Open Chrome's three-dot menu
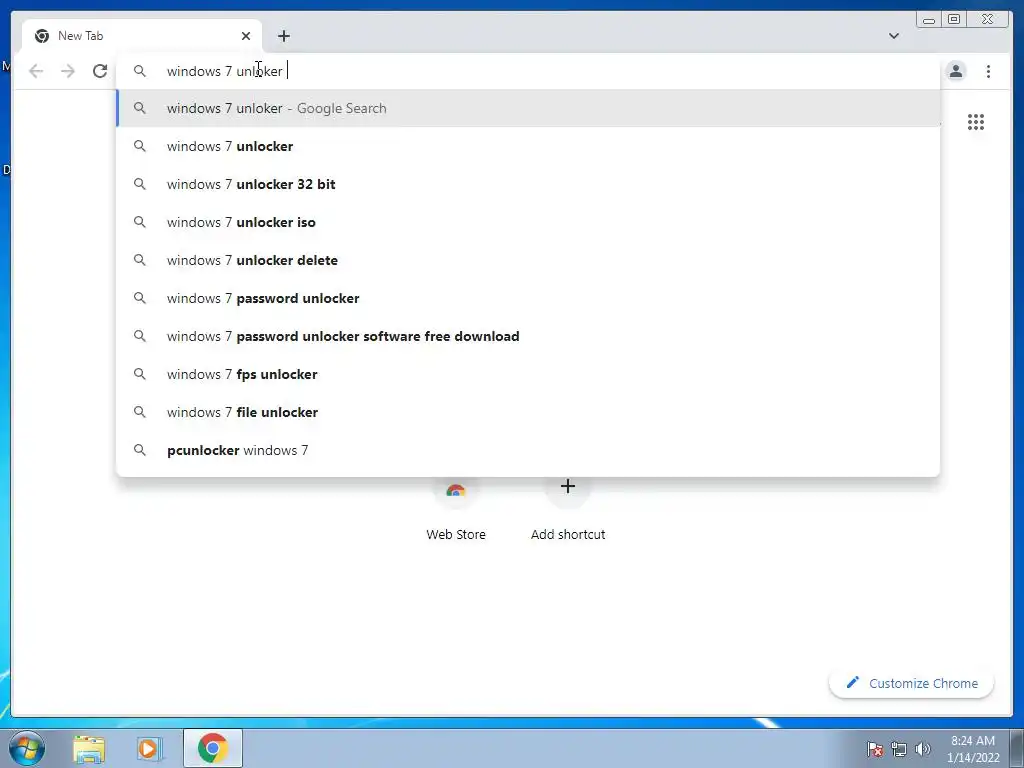The height and width of the screenshot is (768, 1024). point(988,71)
